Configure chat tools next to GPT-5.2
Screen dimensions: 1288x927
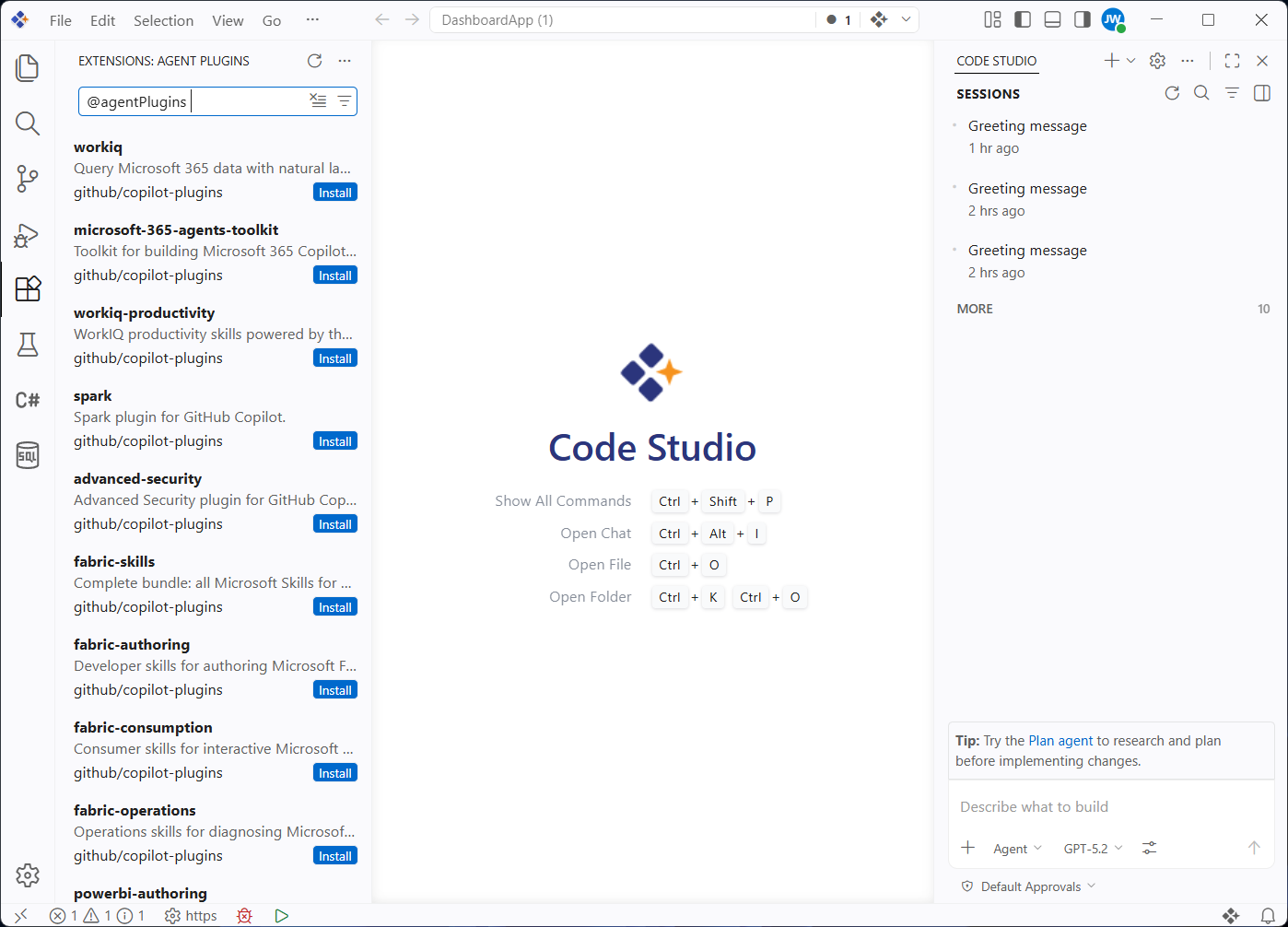coord(1149,848)
